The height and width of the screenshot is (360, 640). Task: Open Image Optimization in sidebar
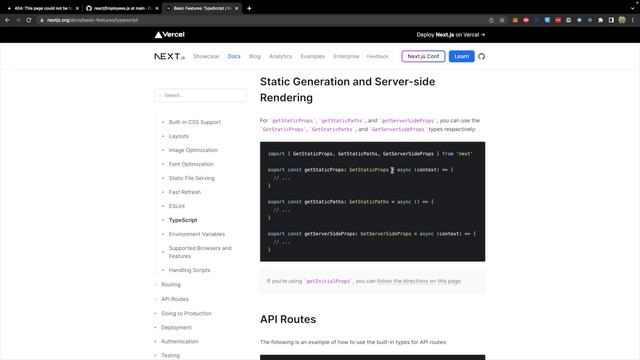pyautogui.click(x=193, y=150)
